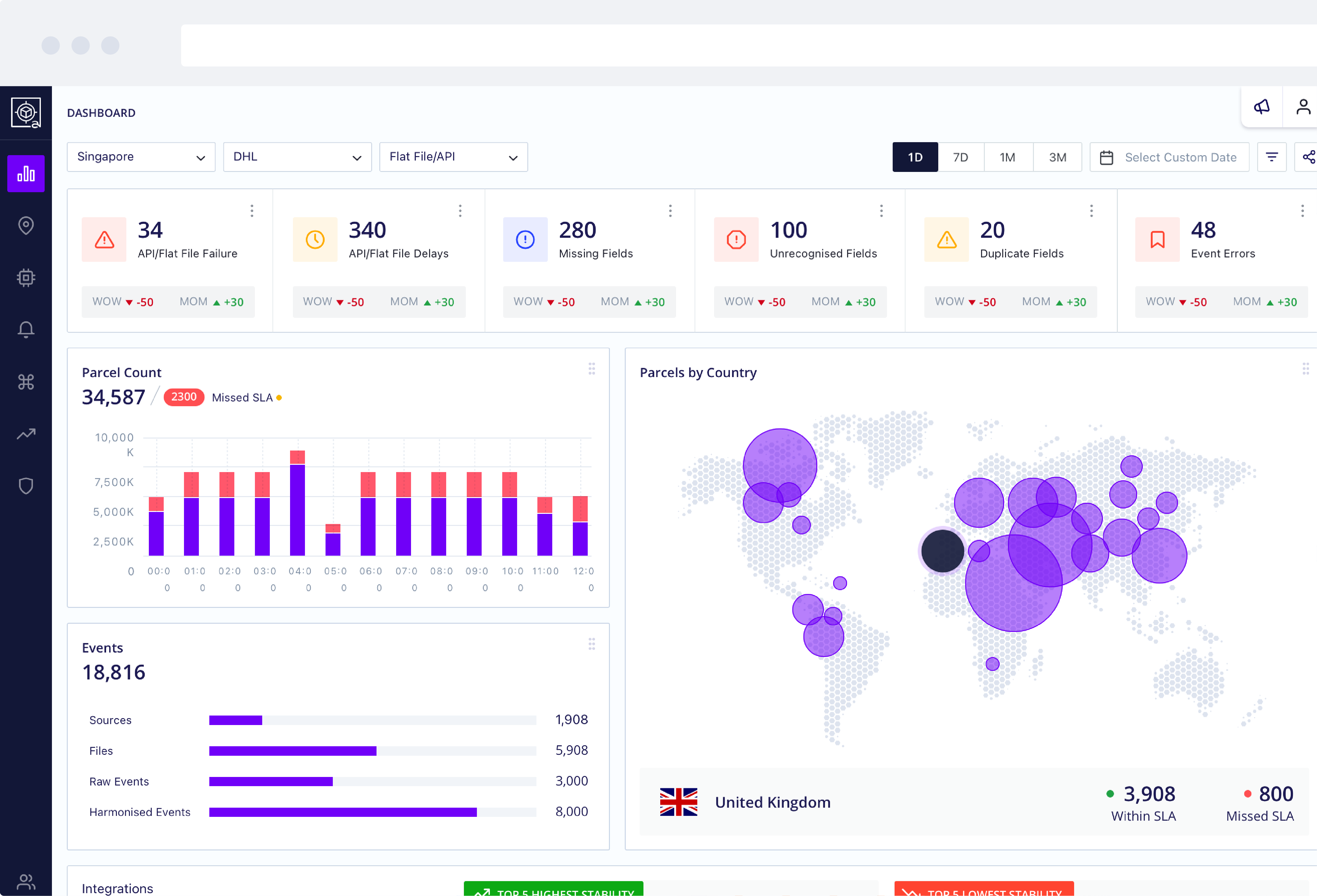Select the chip integrations icon in sidebar
The image size is (1317, 896).
coord(26,278)
